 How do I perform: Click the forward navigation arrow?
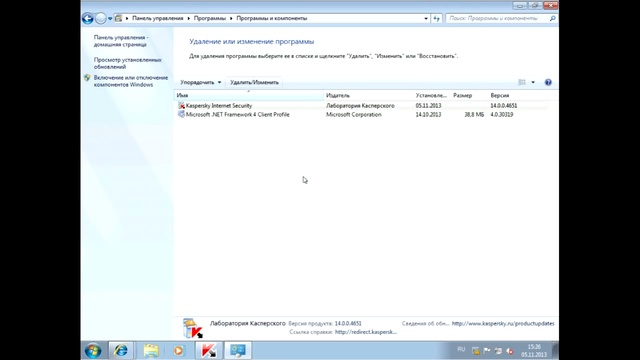click(x=100, y=18)
